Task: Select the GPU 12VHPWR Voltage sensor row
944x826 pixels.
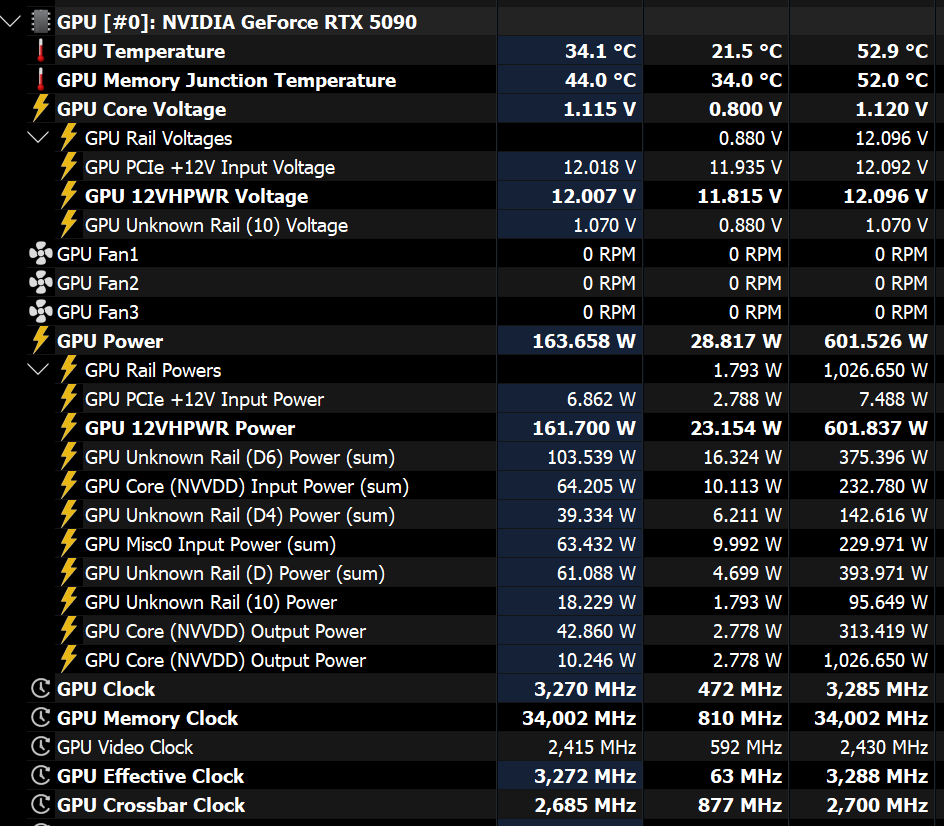Action: click(x=196, y=196)
